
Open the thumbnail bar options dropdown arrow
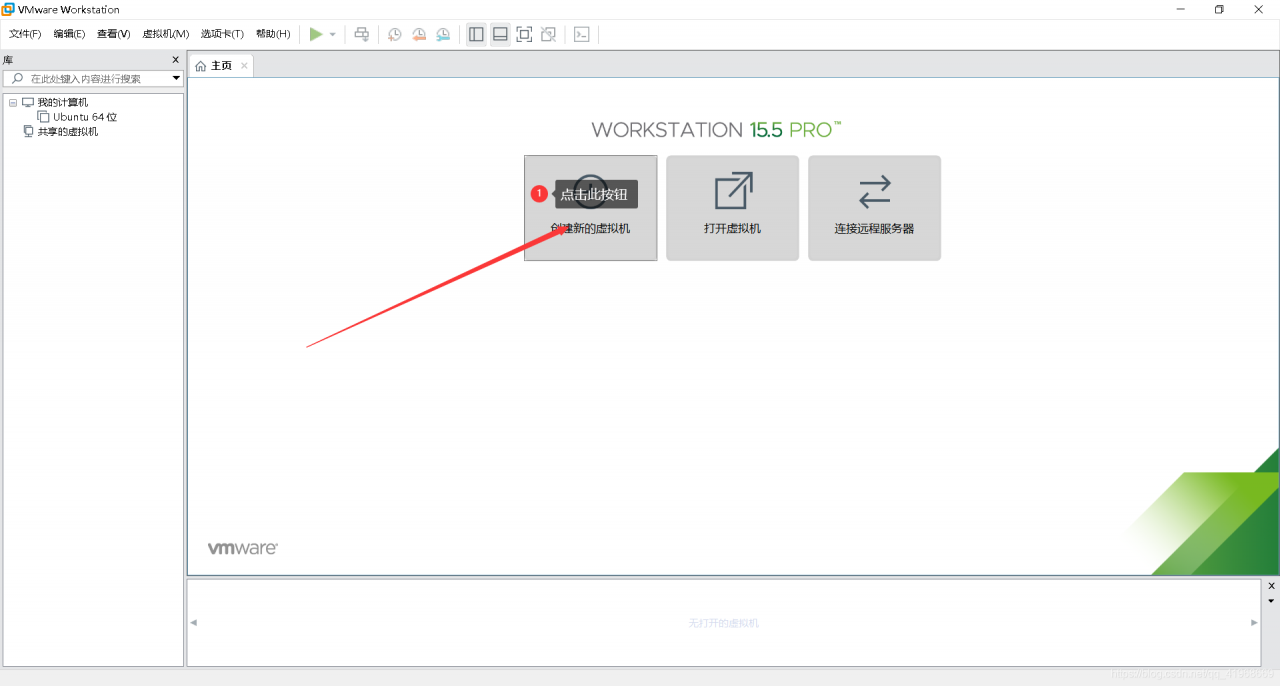tap(1272, 601)
